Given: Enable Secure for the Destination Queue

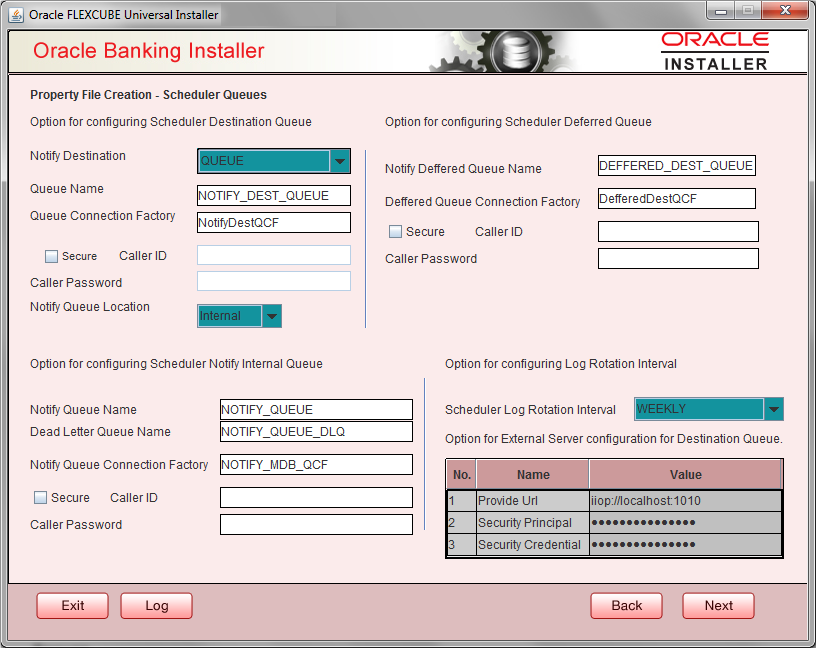Looking at the screenshot, I should [x=50, y=256].
